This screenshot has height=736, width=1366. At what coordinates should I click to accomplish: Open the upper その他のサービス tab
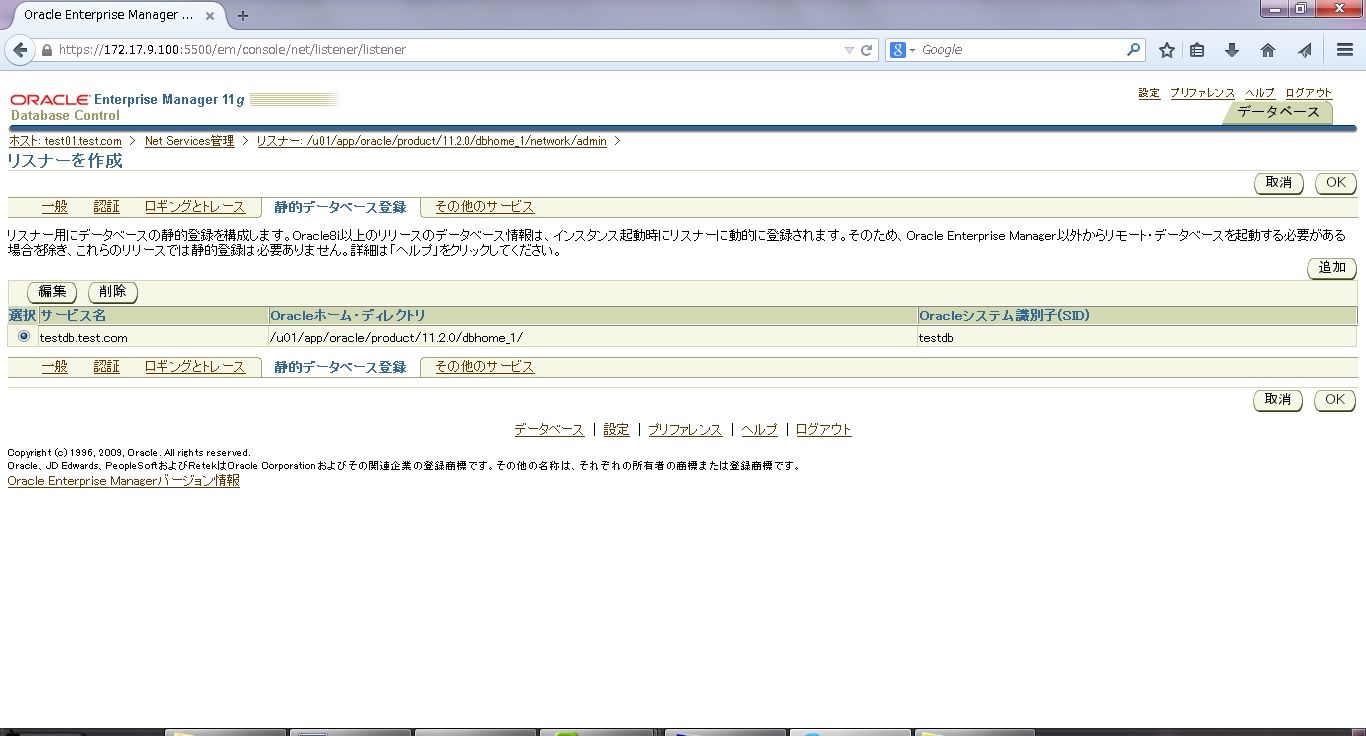(x=485, y=207)
